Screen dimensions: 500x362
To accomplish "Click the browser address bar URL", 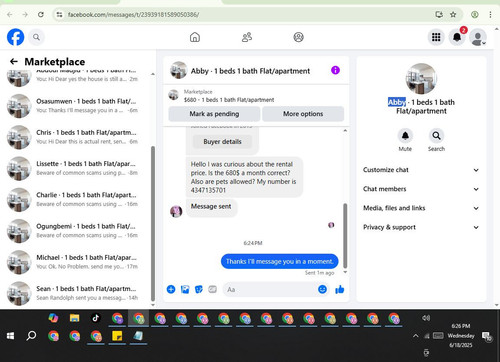I will pyautogui.click(x=133, y=14).
